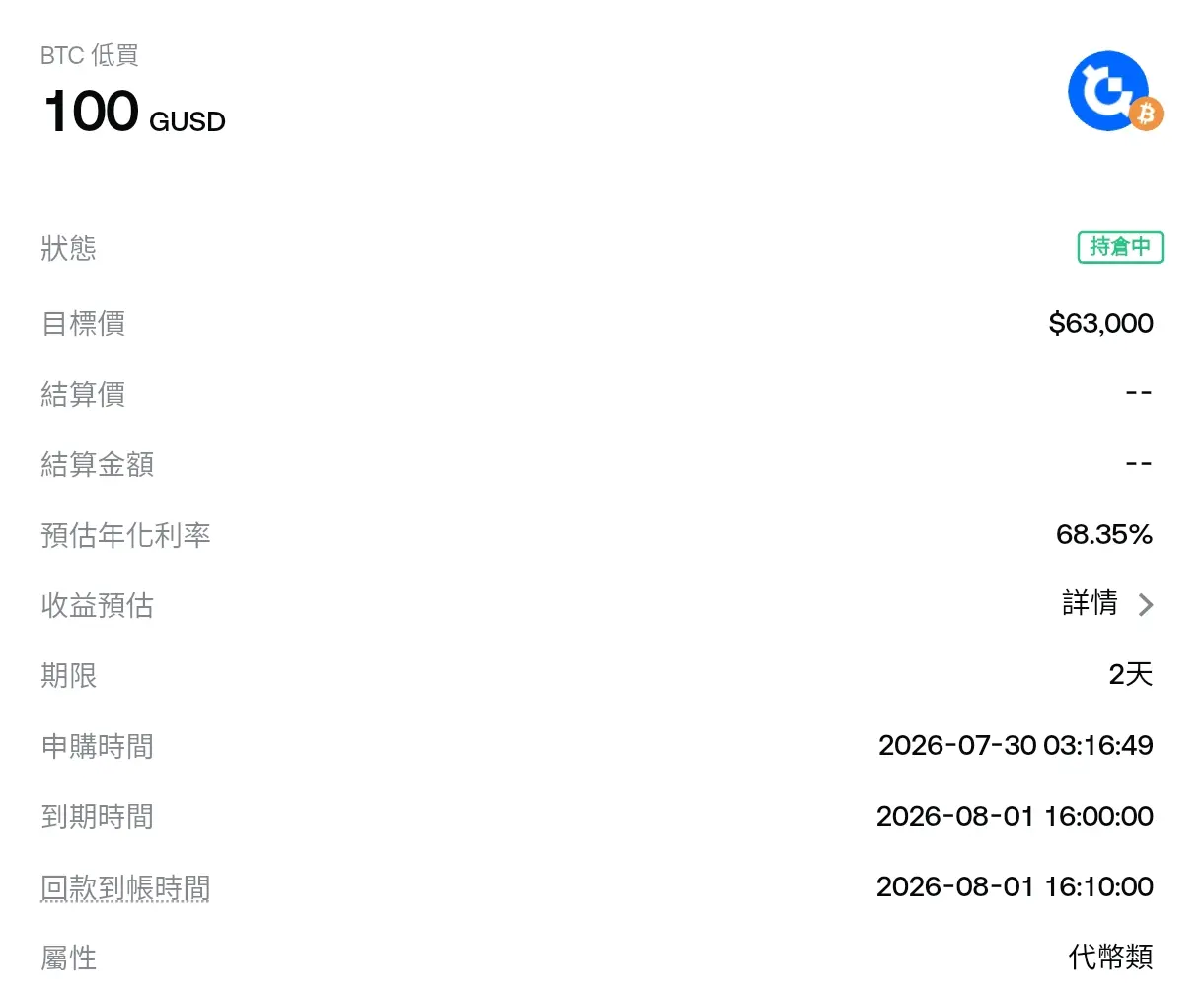Click the 代幣類 attribute value
Image resolution: width=1204 pixels, height=996 pixels.
1111,957
